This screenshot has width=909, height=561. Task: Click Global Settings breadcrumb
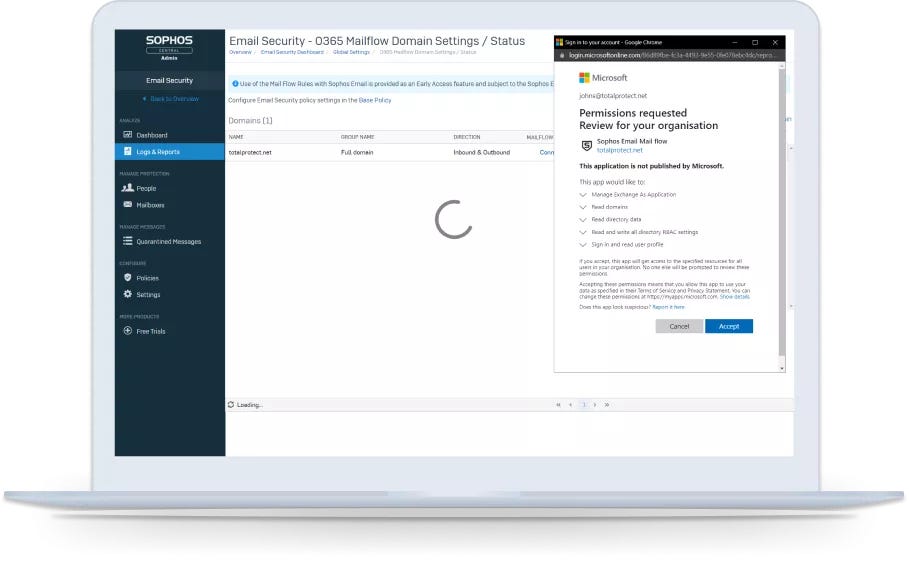[351, 52]
